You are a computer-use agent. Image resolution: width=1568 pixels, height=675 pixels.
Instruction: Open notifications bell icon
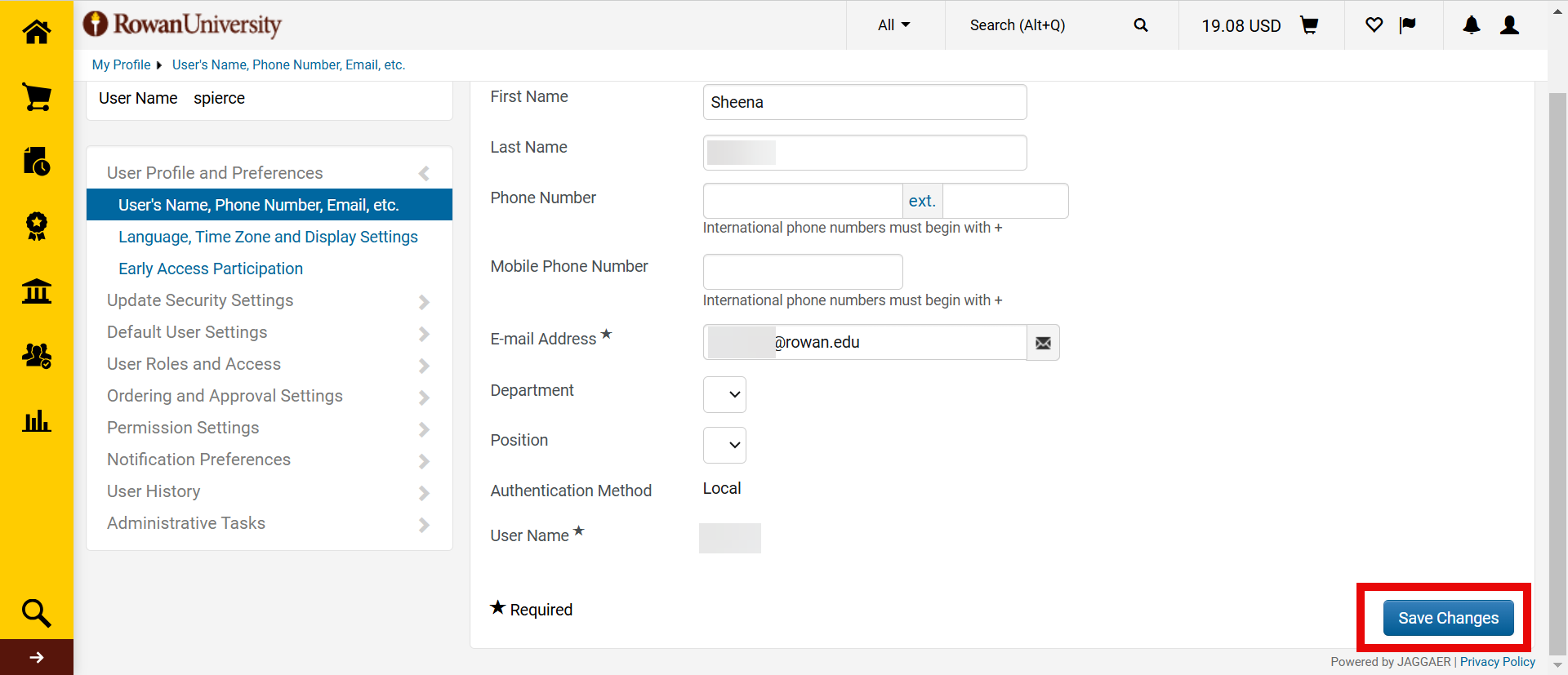pos(1471,25)
